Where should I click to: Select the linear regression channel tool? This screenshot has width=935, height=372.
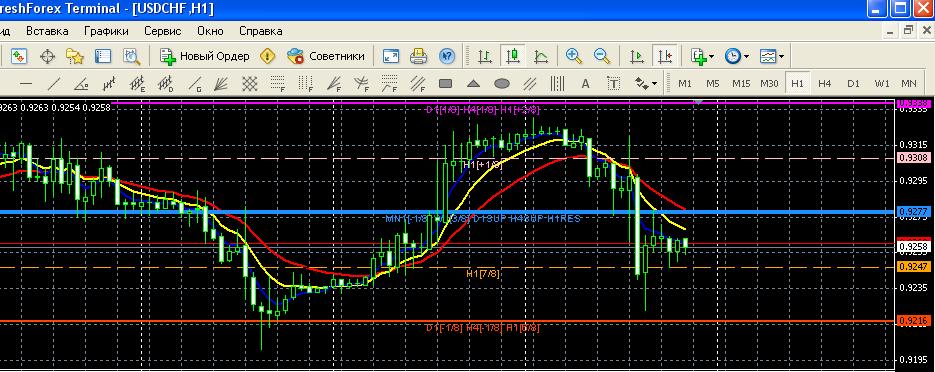(x=109, y=83)
